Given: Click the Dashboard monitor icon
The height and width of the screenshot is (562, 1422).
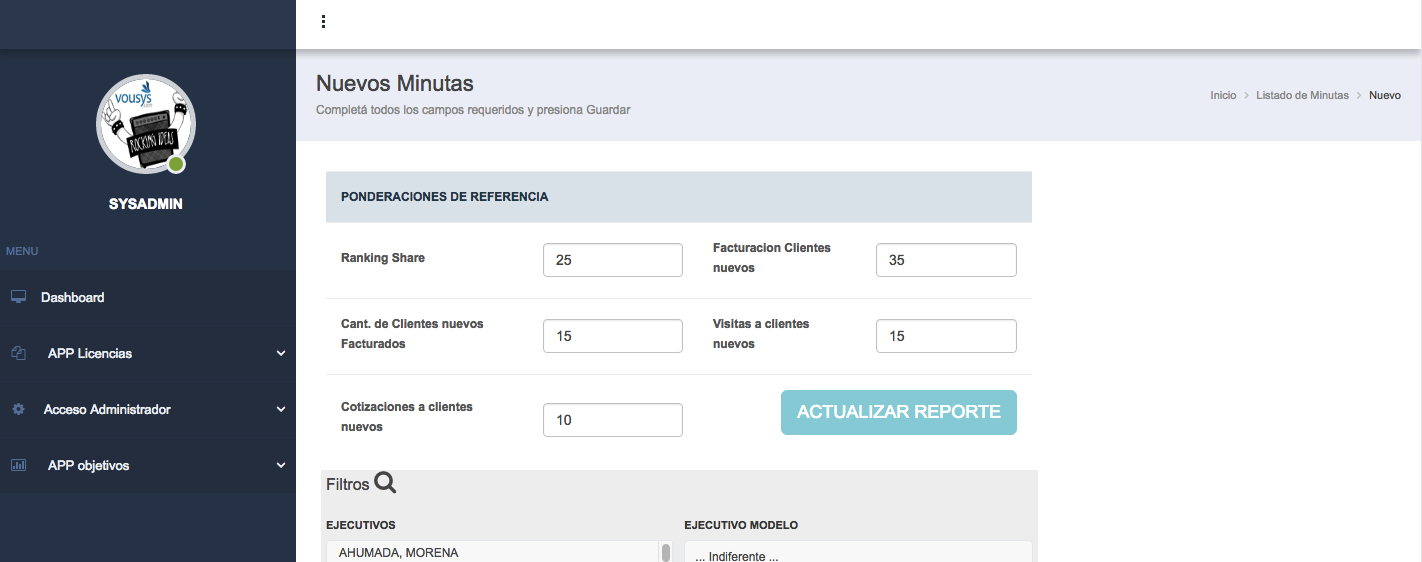Looking at the screenshot, I should pos(18,297).
